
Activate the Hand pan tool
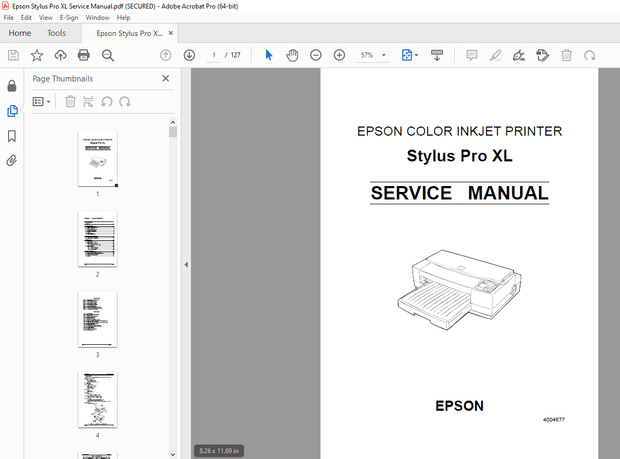292,55
